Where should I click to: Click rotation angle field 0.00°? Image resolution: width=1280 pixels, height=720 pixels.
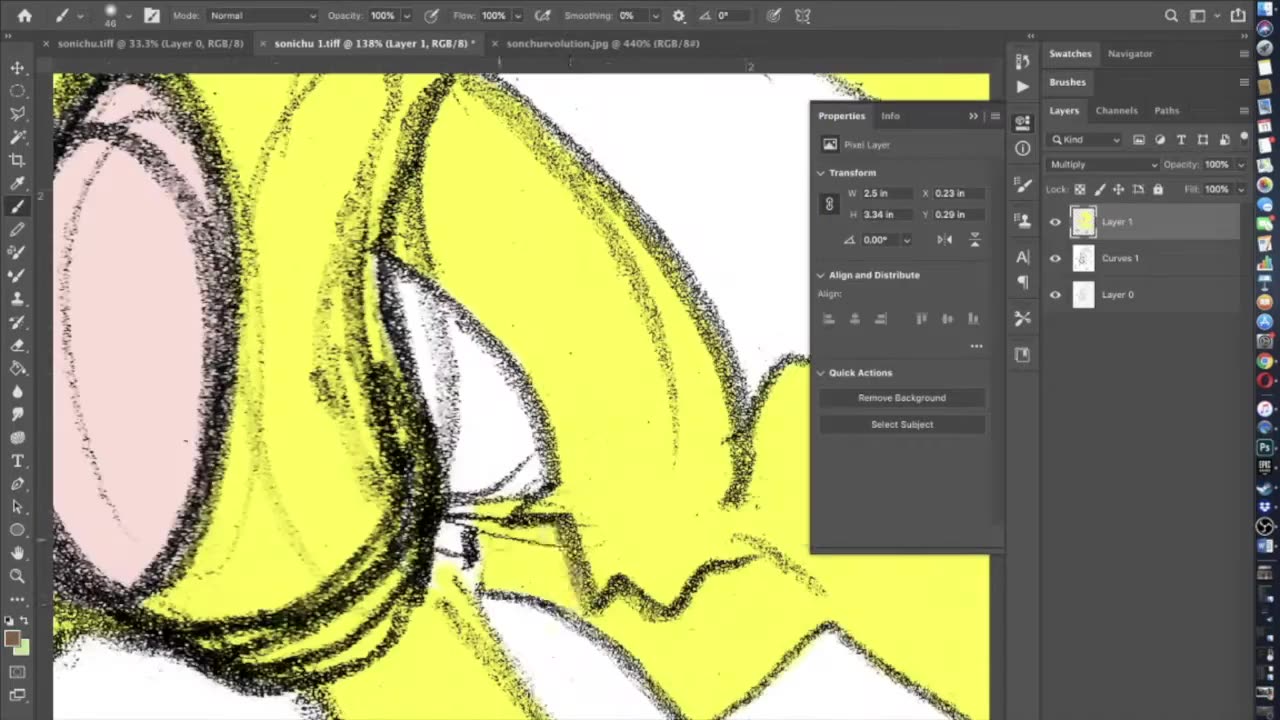coord(880,240)
